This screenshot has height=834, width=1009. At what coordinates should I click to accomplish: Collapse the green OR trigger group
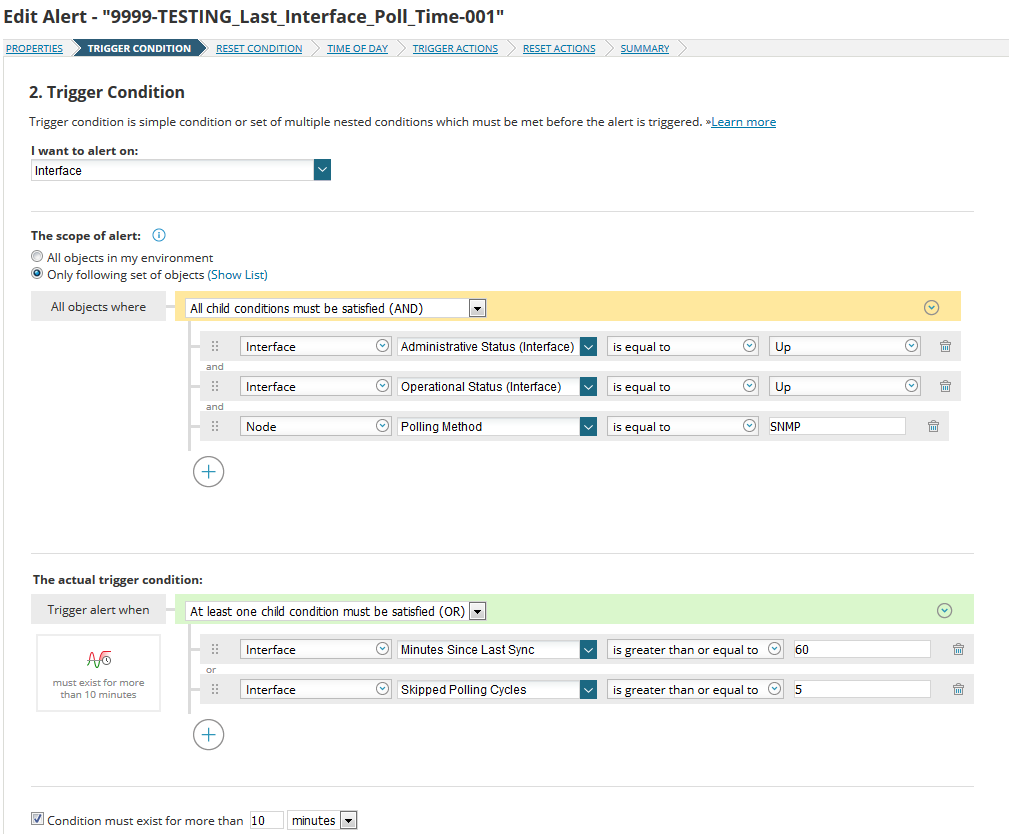click(944, 611)
